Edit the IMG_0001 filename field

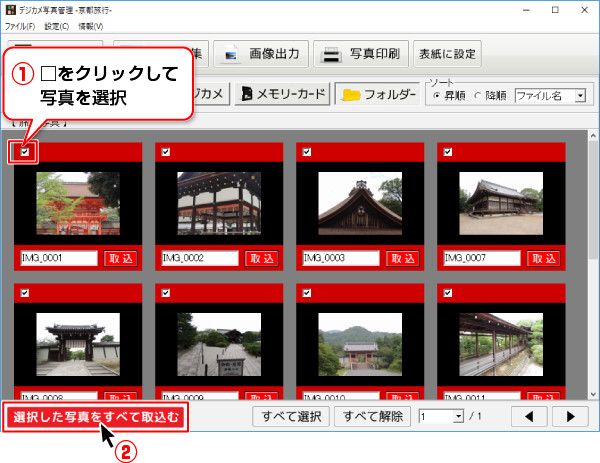coord(59,258)
